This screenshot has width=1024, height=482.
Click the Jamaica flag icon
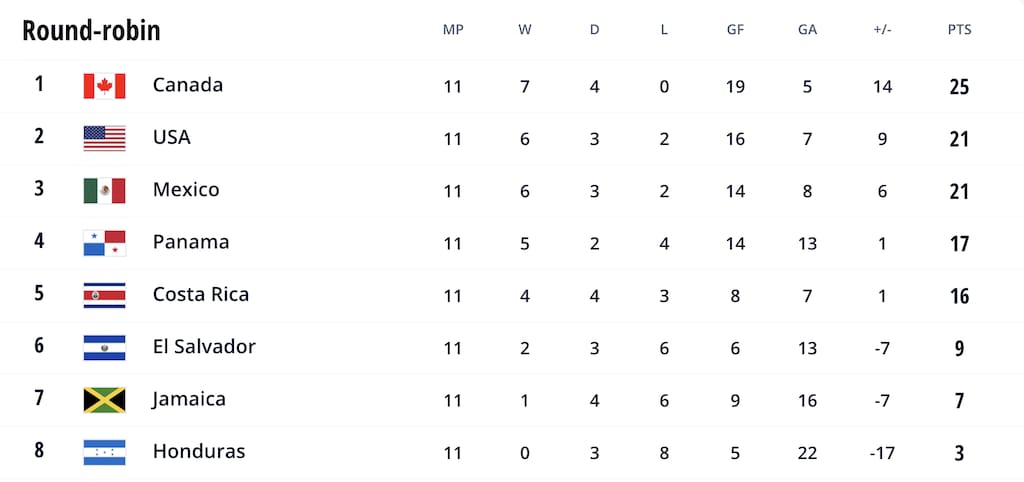click(x=104, y=400)
